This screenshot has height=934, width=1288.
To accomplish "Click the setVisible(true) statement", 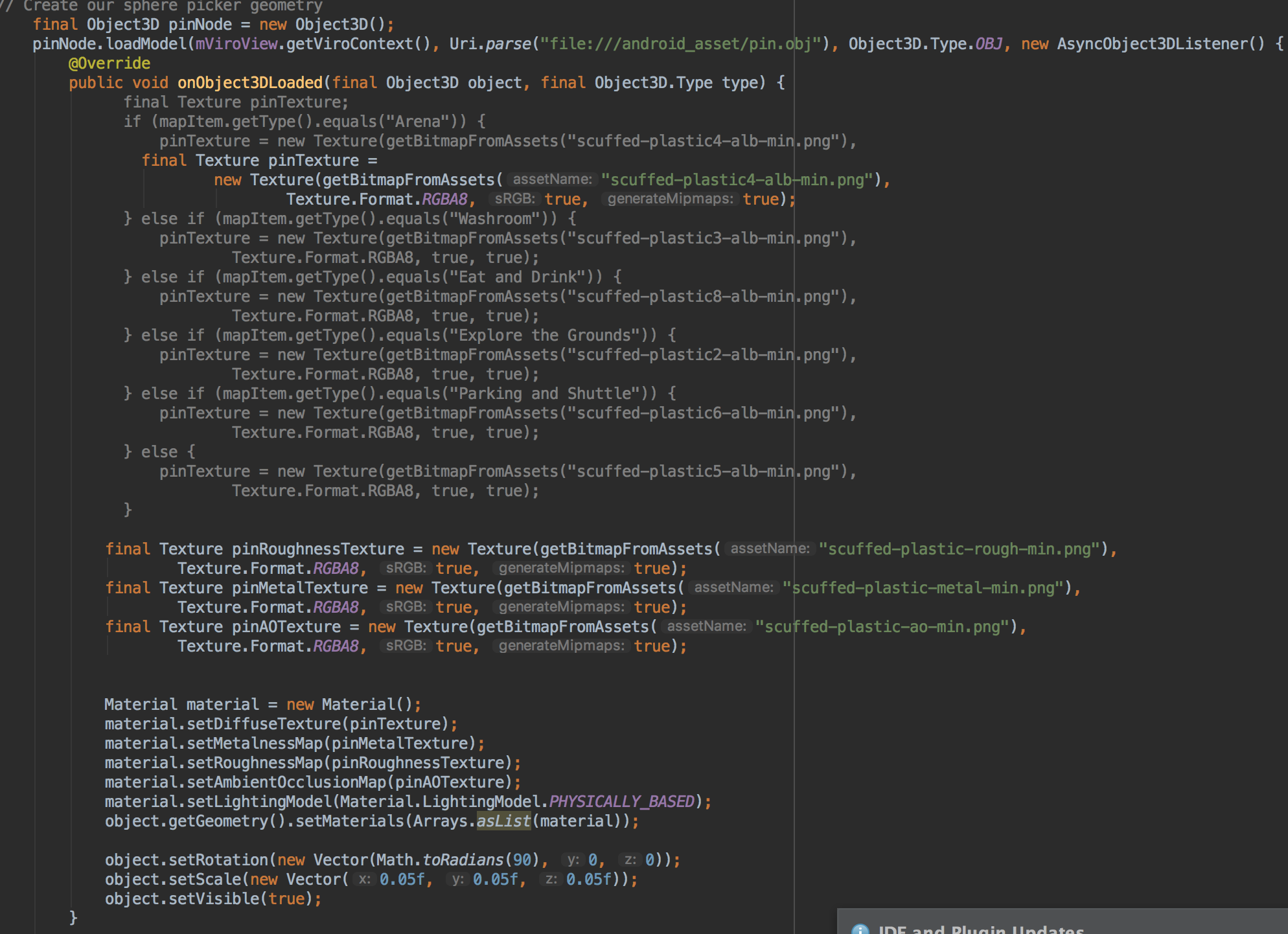I will (214, 898).
